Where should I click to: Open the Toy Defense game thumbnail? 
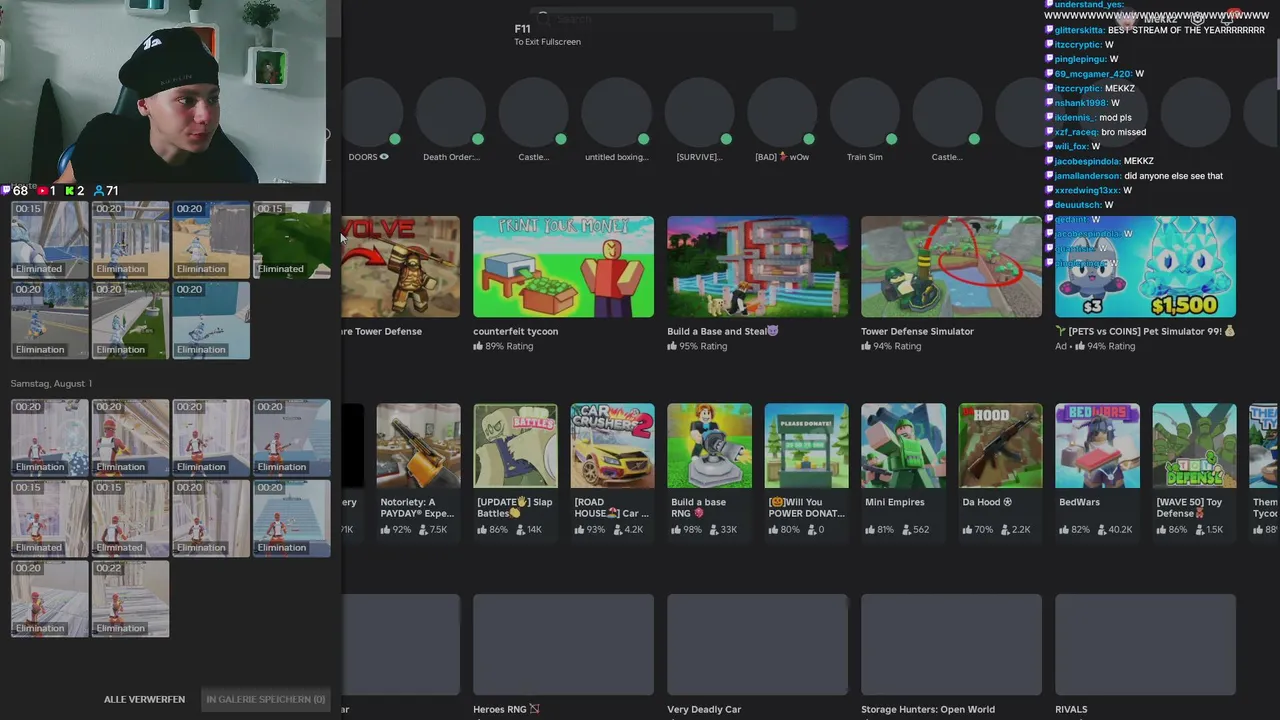click(1194, 446)
